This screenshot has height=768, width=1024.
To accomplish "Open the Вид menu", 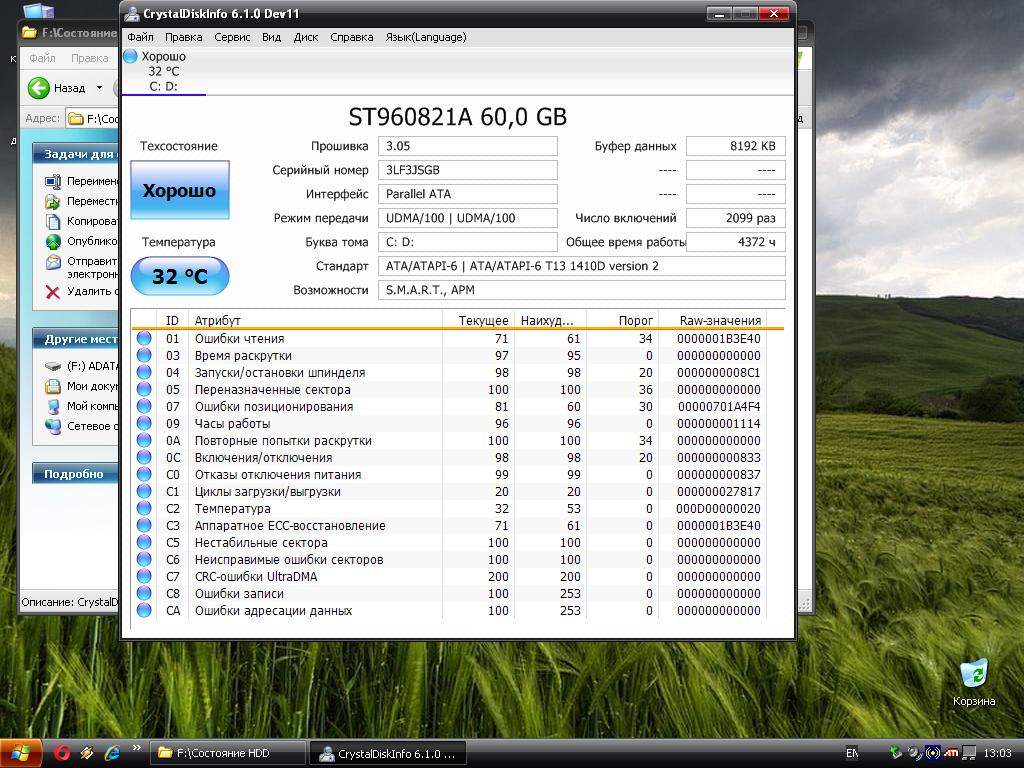I will pyautogui.click(x=271, y=37).
